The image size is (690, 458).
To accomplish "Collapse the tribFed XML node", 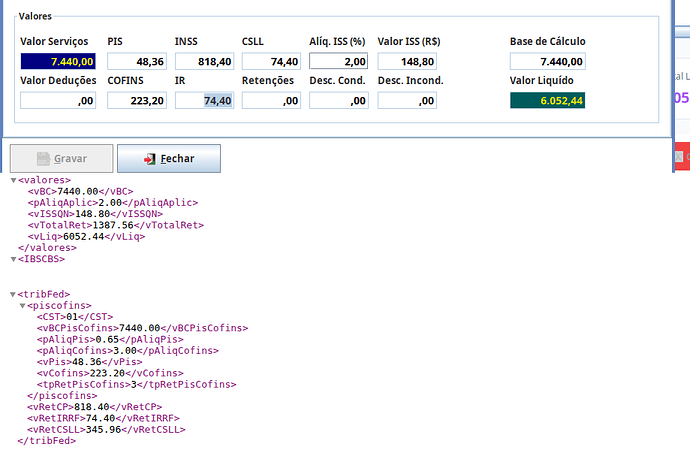I will (14, 294).
